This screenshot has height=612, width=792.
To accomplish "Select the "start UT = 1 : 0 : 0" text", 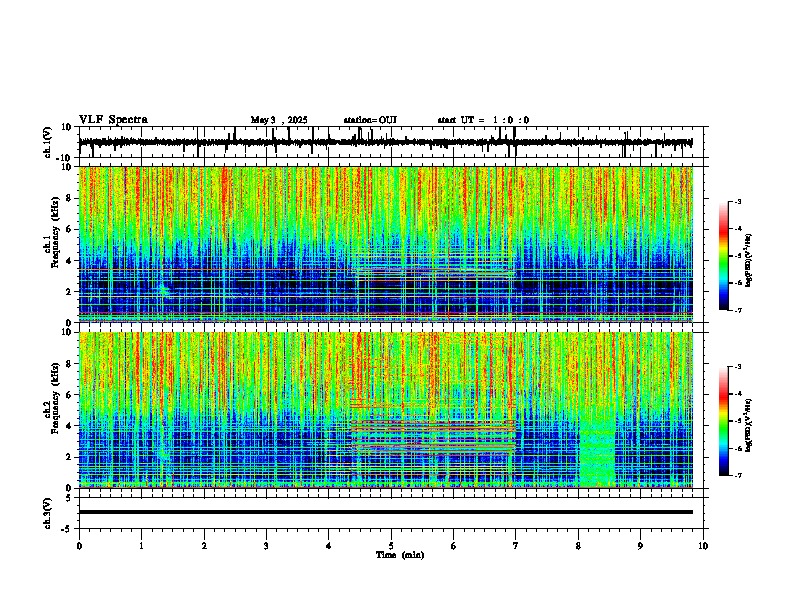I will click(483, 120).
